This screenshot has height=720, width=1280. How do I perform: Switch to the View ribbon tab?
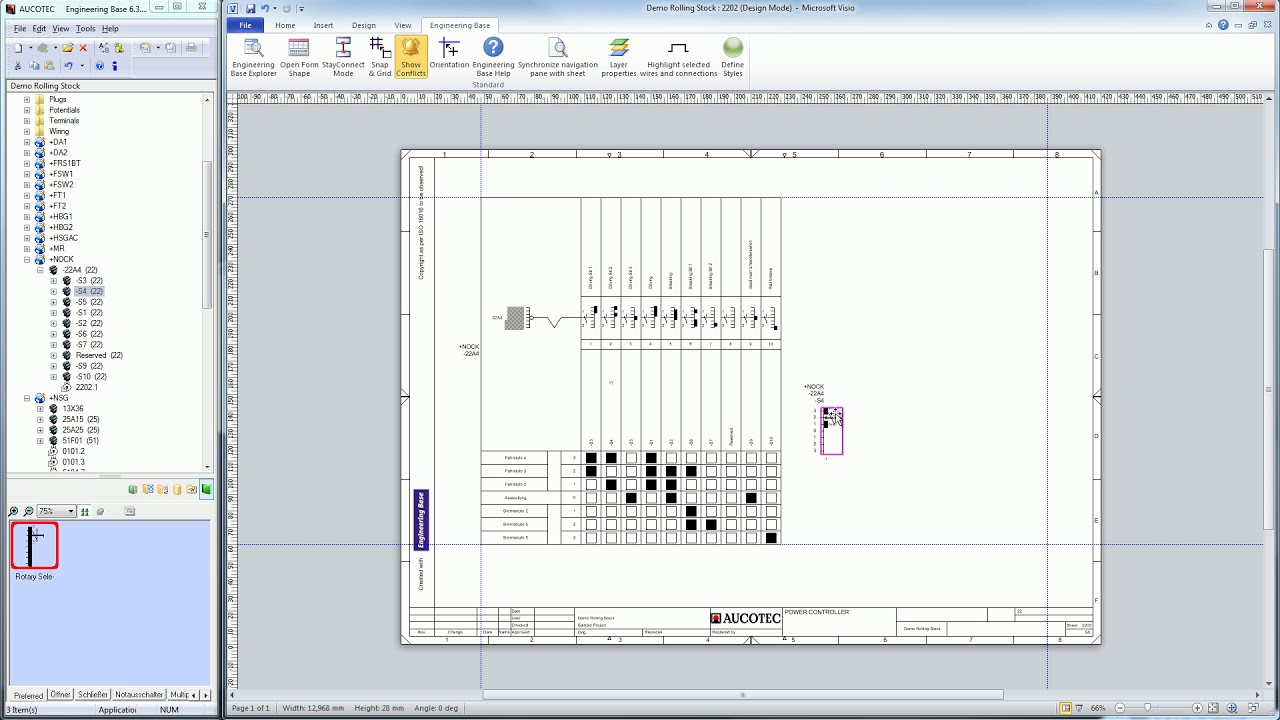[x=402, y=25]
